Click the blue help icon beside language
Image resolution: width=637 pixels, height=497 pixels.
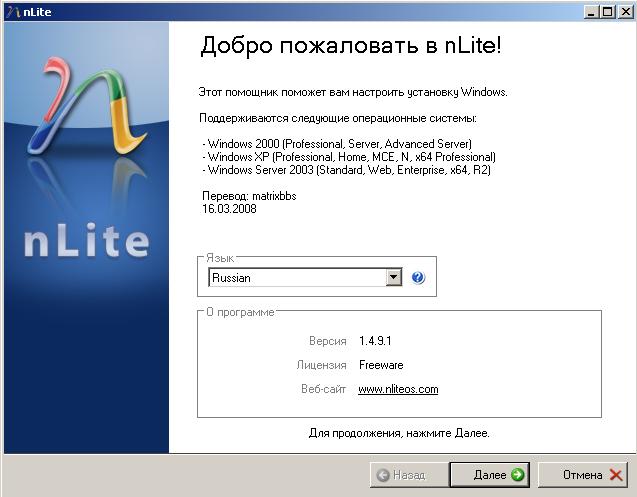(x=418, y=278)
